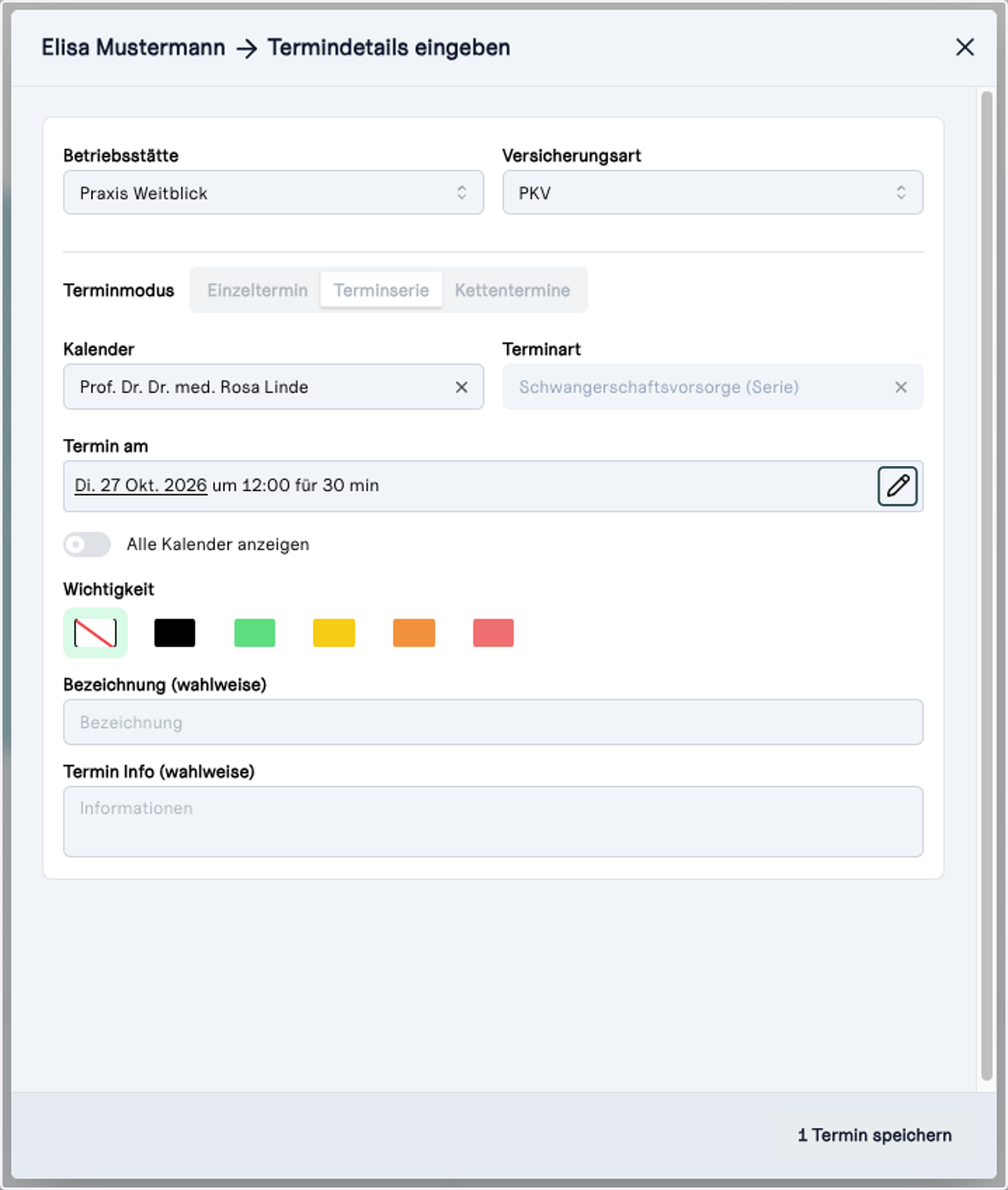Focus the Bezeichnung input field
Screen dimensions: 1008x1190
pos(493,722)
